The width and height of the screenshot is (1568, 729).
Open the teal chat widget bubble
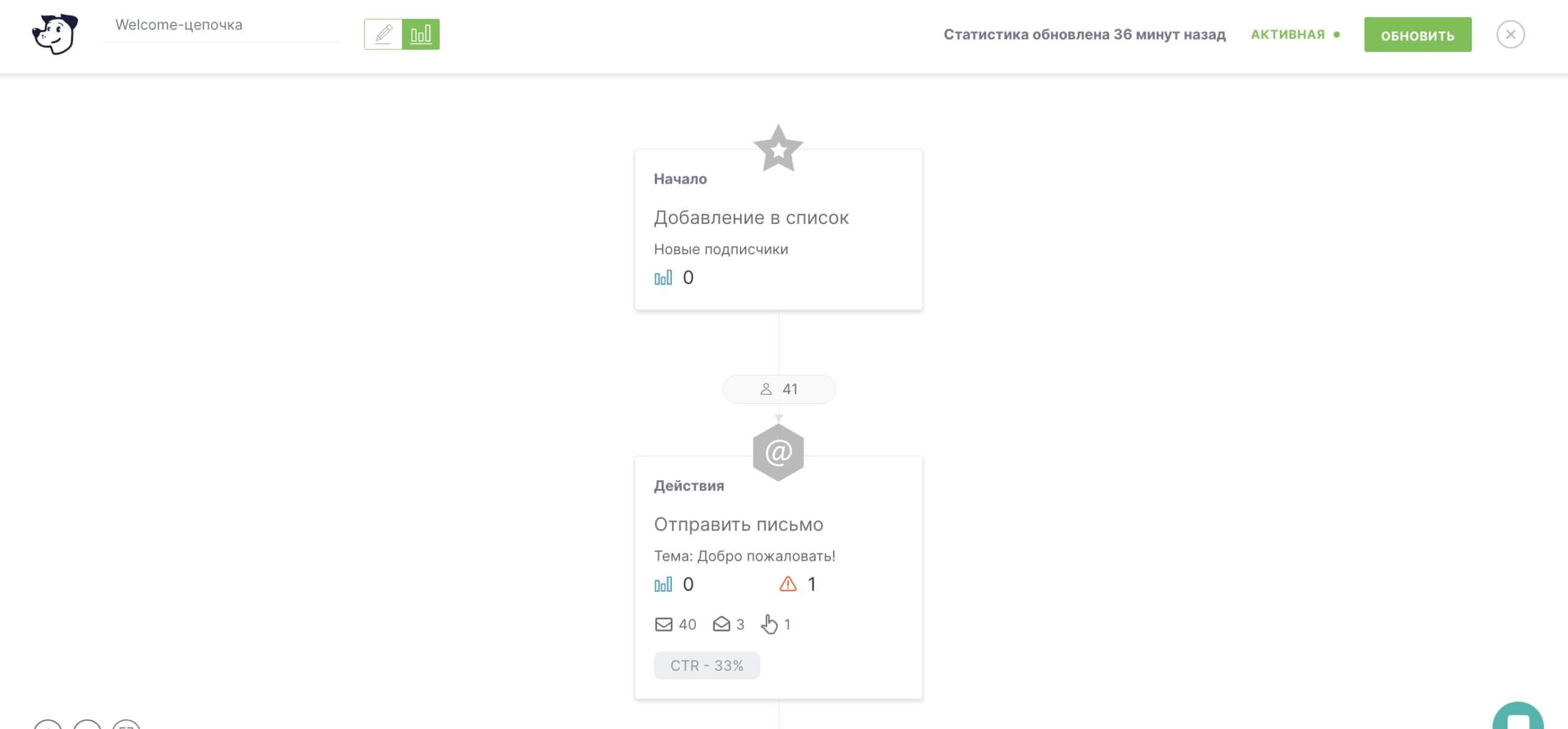[1518, 716]
